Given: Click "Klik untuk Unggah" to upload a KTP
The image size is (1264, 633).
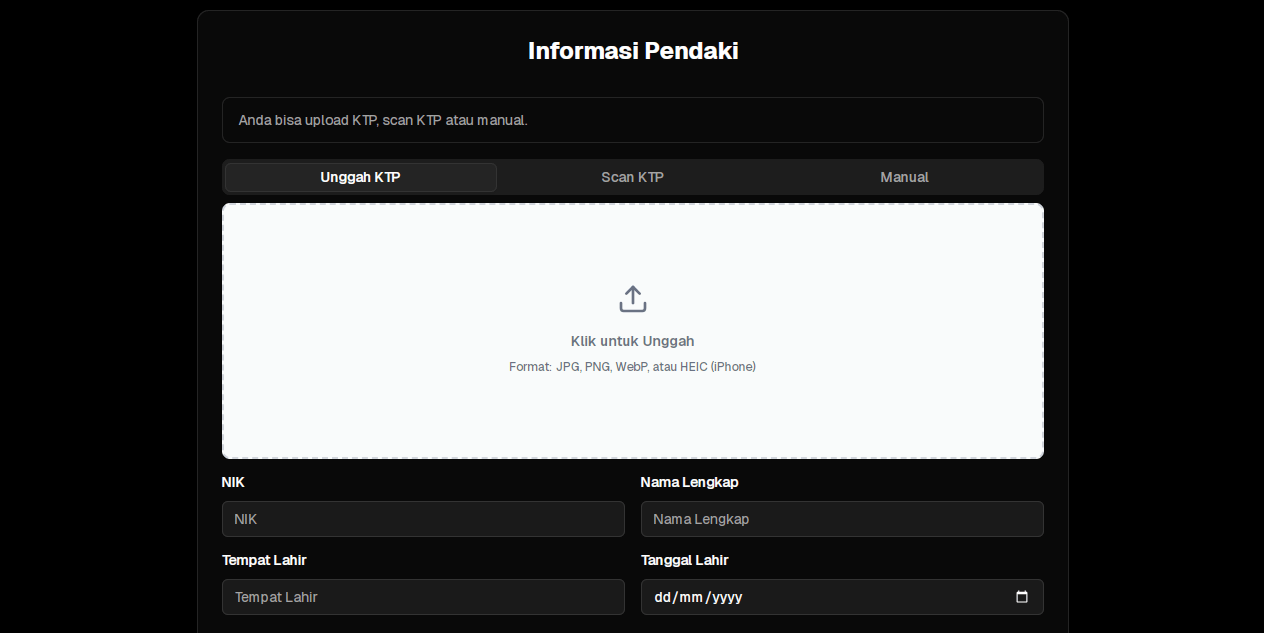Looking at the screenshot, I should pos(632,341).
